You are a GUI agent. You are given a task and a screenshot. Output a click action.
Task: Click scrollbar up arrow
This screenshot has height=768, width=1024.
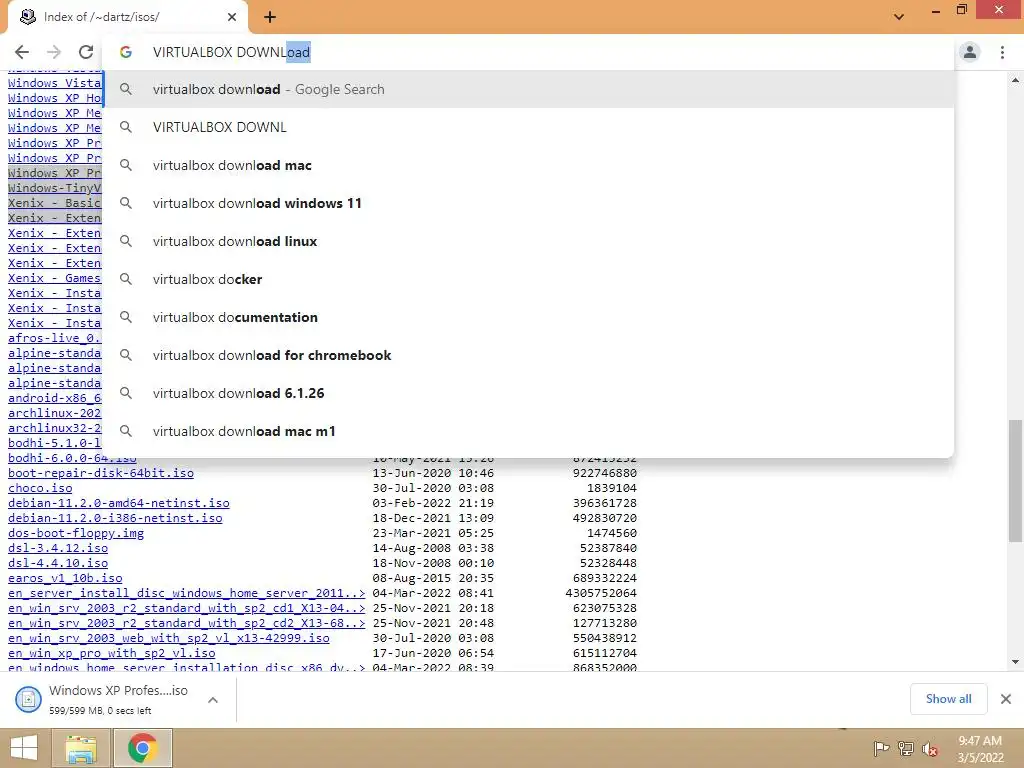coord(1015,80)
